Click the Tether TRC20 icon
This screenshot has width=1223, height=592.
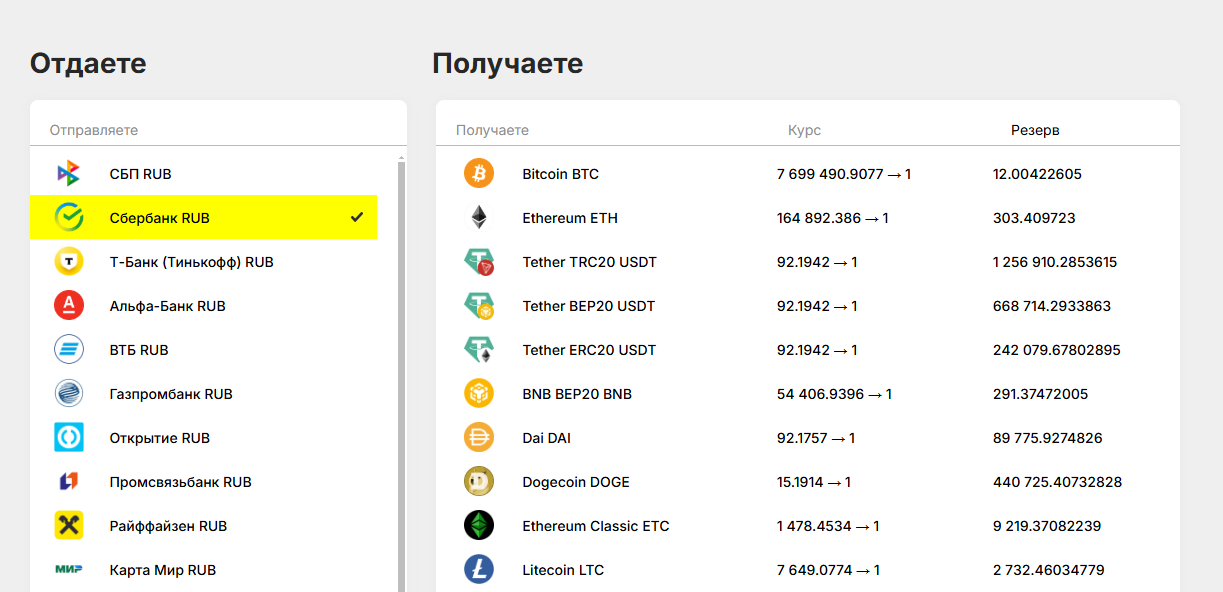(x=479, y=262)
